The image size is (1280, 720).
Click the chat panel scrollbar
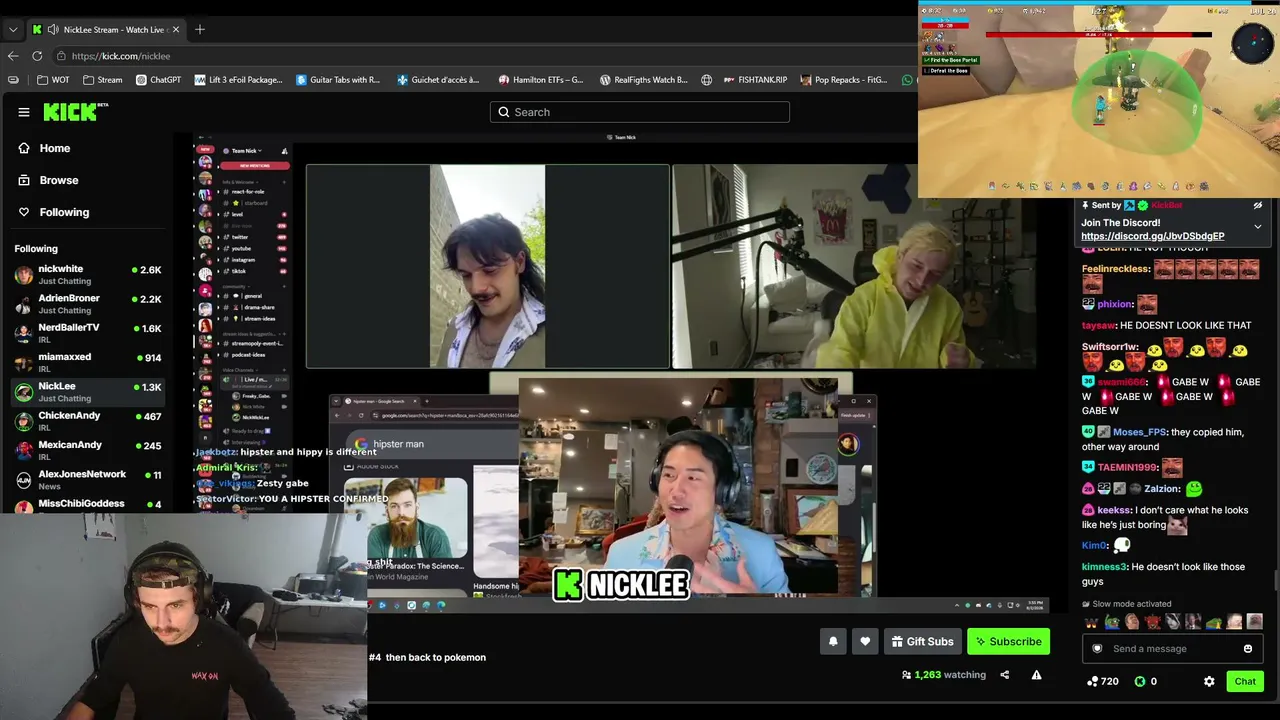tap(1275, 578)
